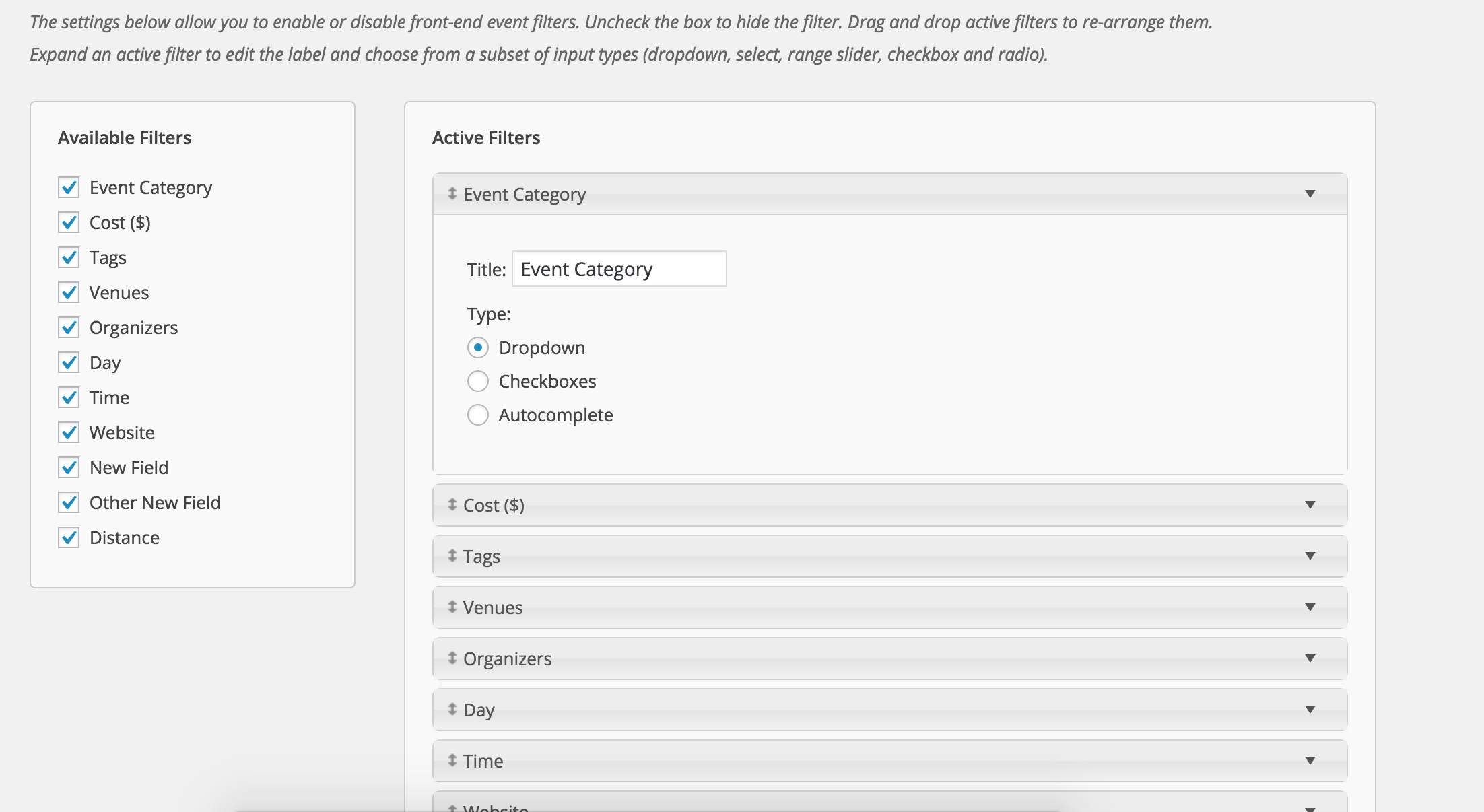Uncheck the Other New Field checkbox
Viewport: 1484px width, 812px height.
coord(69,502)
